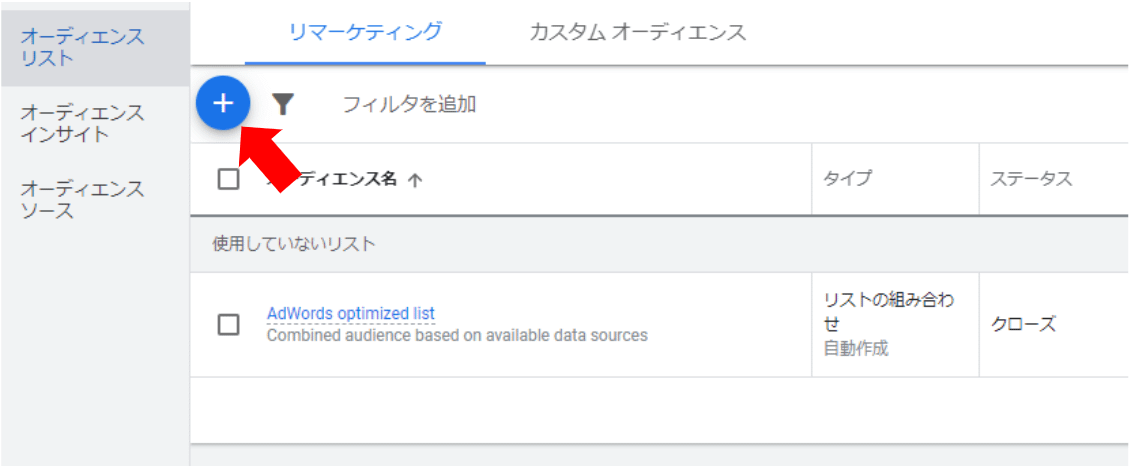The height and width of the screenshot is (466, 1130).
Task: Select オーディエンス リスト in the sidebar
Action: point(82,47)
